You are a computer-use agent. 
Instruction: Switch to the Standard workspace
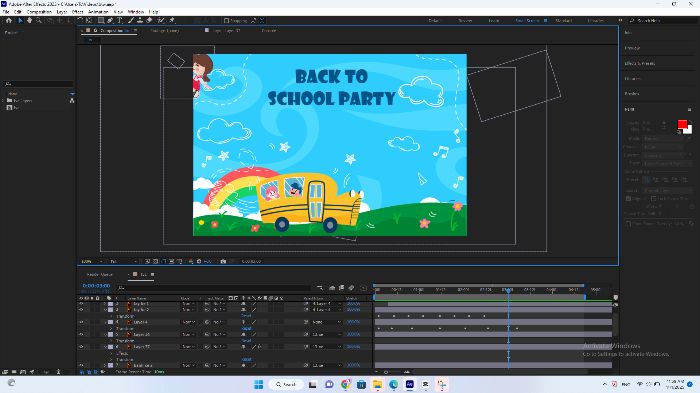pyautogui.click(x=563, y=21)
